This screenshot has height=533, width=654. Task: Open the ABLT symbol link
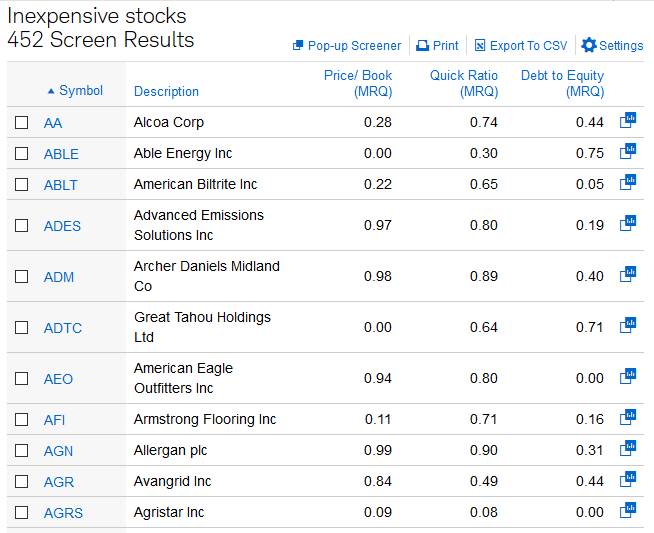(x=60, y=185)
